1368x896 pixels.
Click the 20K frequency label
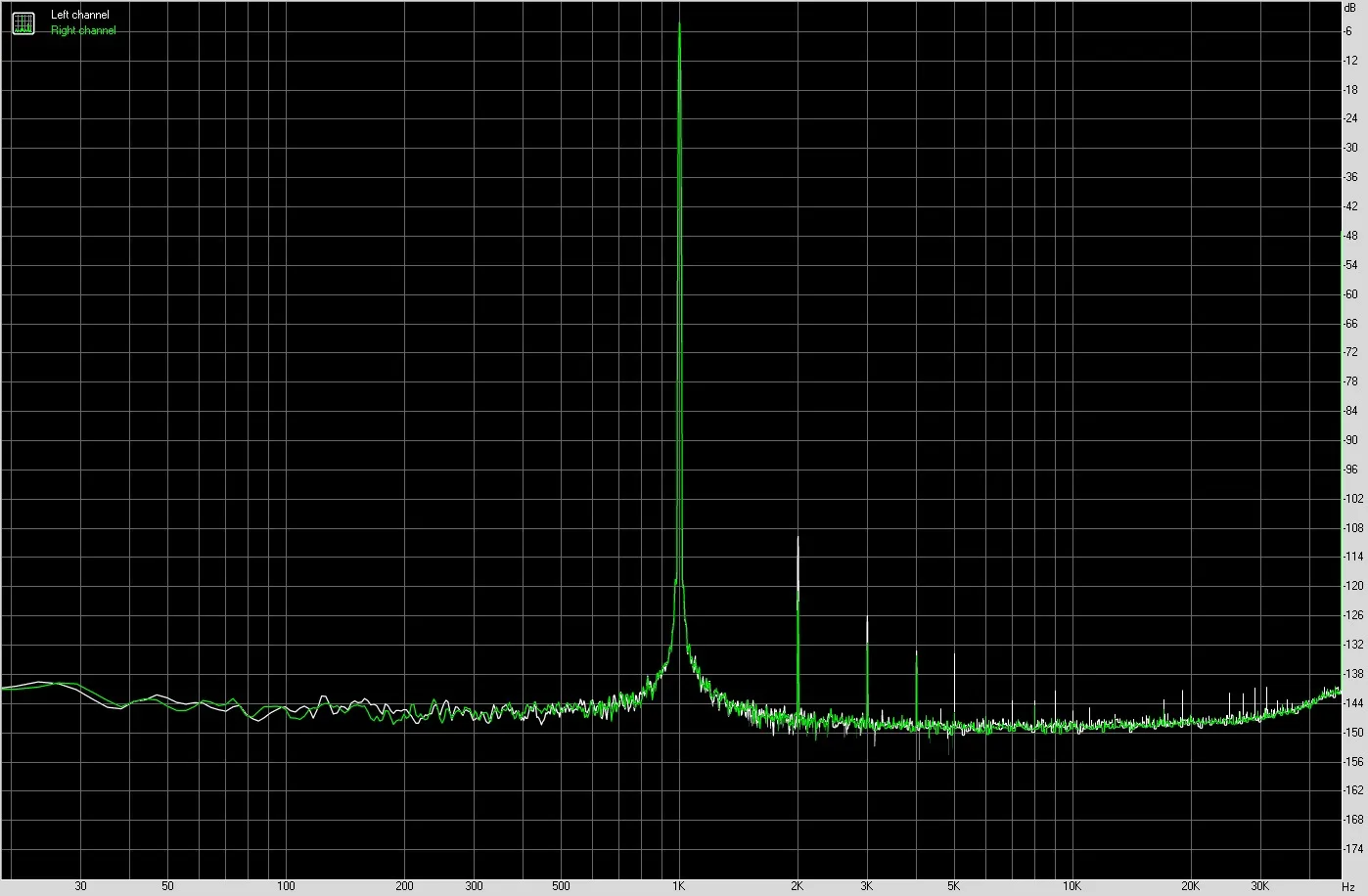(1191, 886)
